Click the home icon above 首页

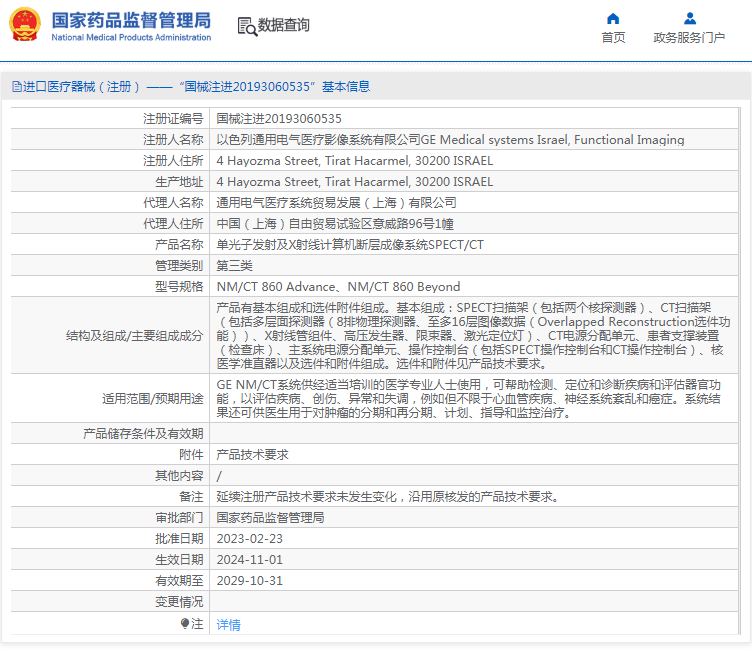pyautogui.click(x=613, y=18)
